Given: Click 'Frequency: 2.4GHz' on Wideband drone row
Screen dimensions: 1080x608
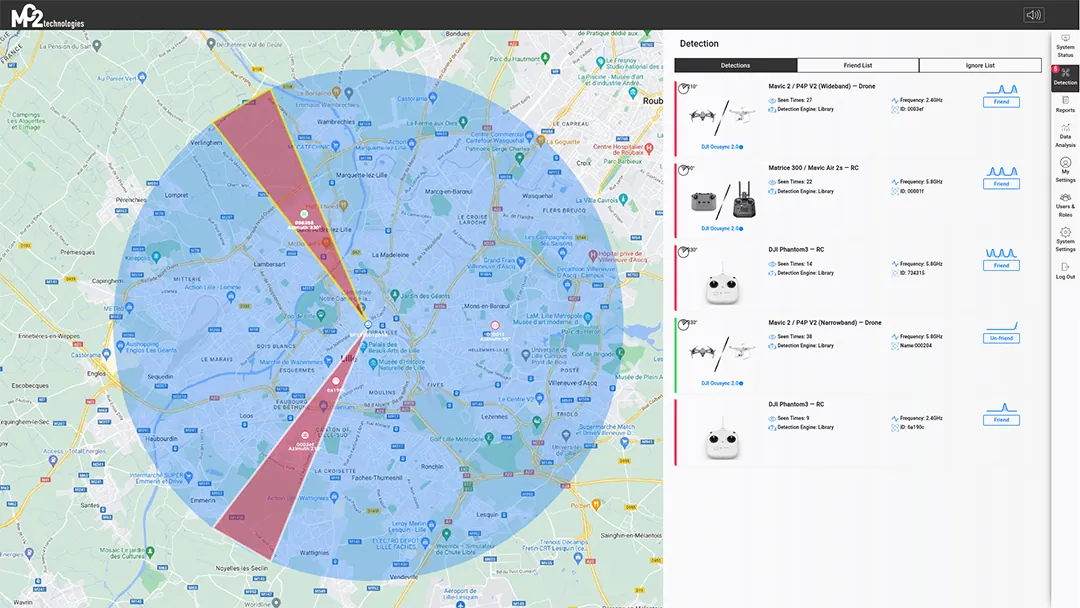Looking at the screenshot, I should (921, 101).
